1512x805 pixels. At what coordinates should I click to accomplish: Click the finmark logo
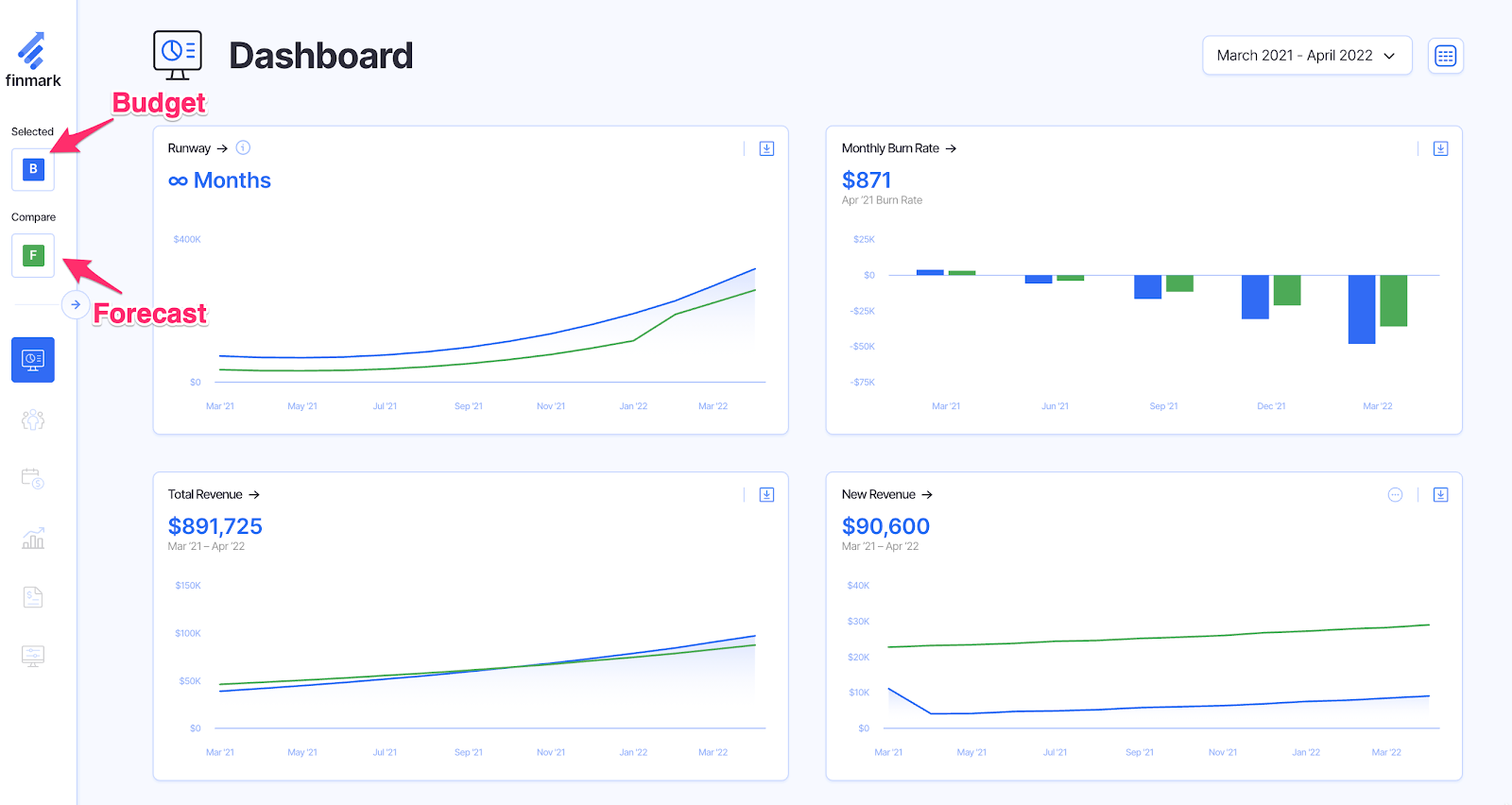33,60
